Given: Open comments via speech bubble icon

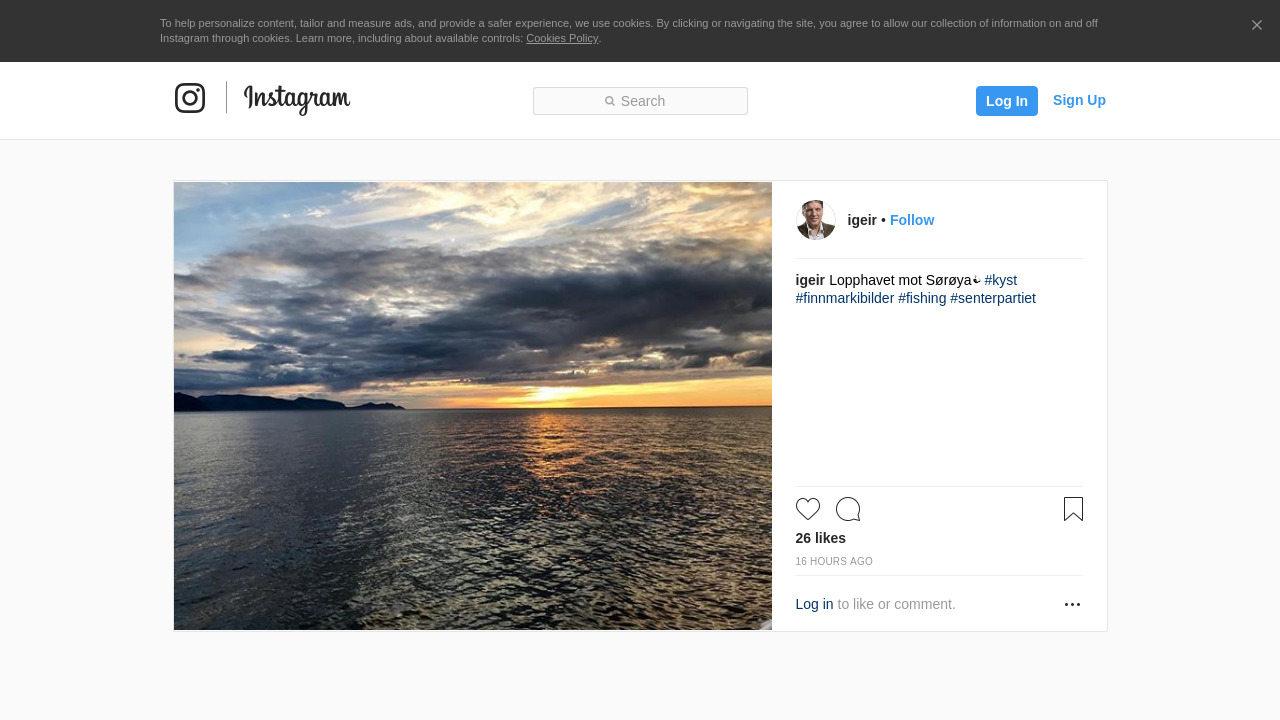Looking at the screenshot, I should 848,509.
